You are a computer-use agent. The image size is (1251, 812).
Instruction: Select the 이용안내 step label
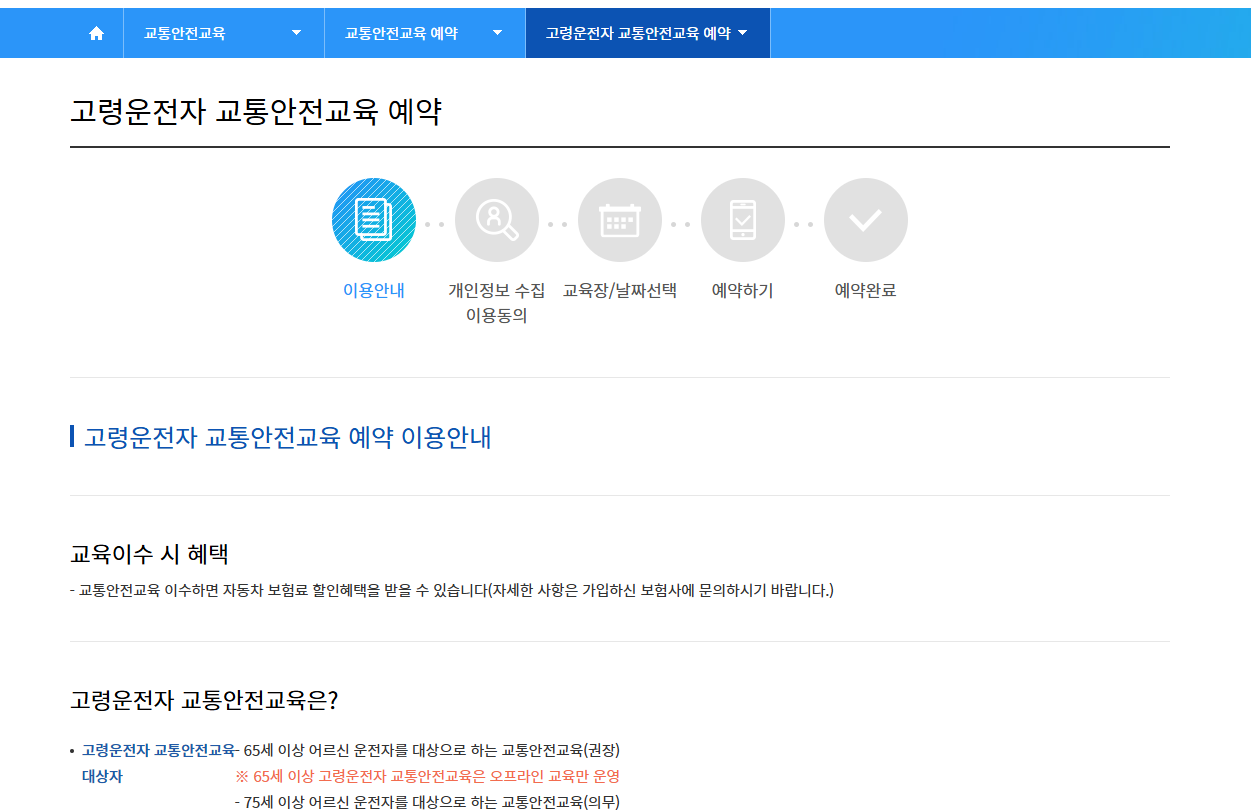[374, 291]
